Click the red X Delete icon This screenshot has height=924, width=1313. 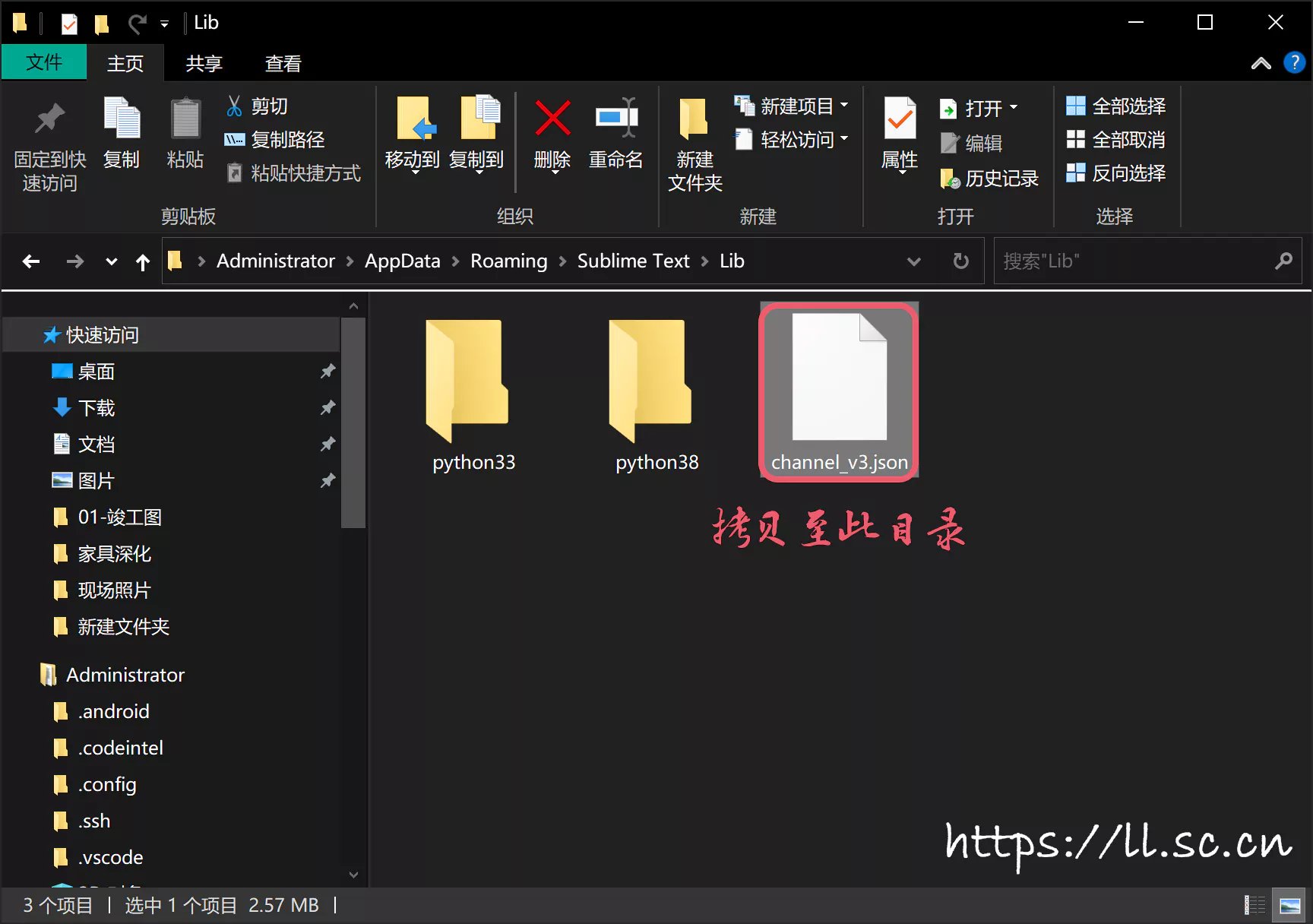click(x=552, y=120)
